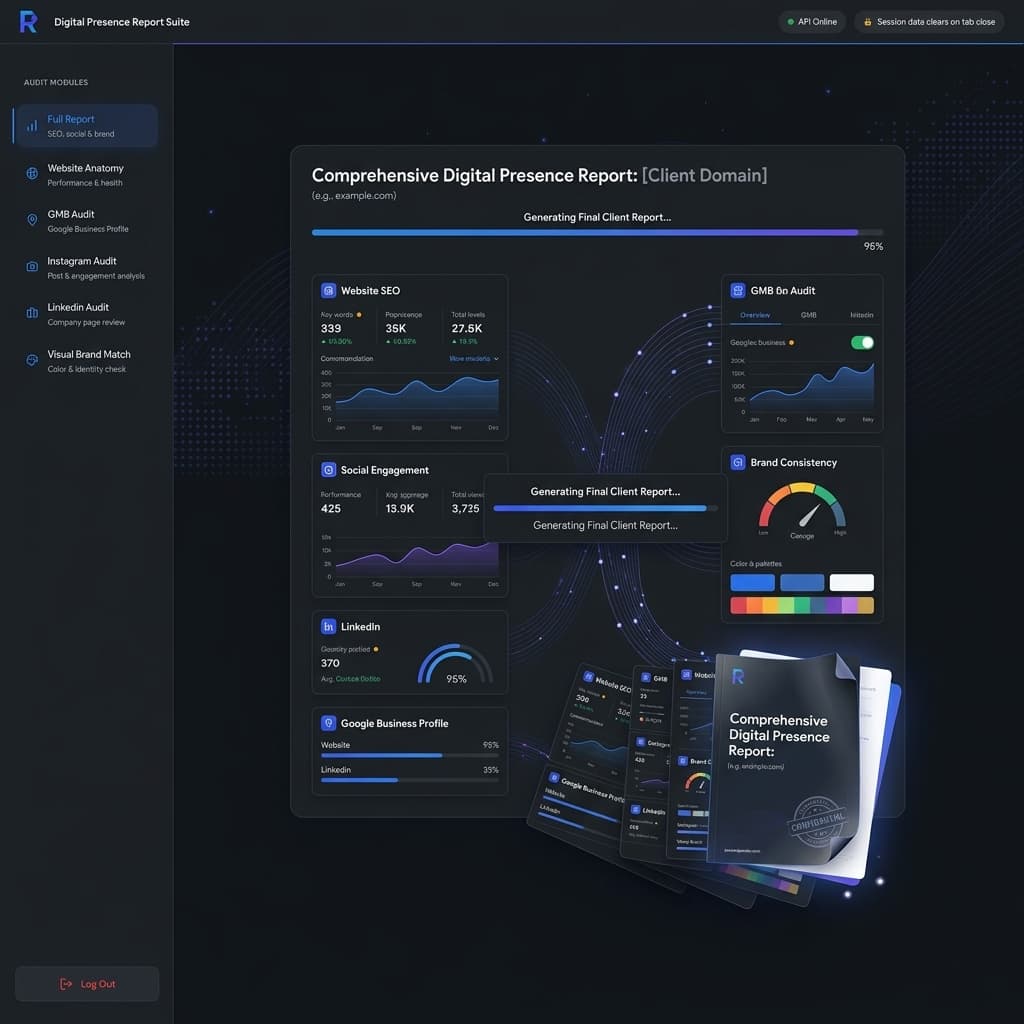Click the 35K value in Website SEO
This screenshot has width=1024, height=1024.
click(x=396, y=328)
